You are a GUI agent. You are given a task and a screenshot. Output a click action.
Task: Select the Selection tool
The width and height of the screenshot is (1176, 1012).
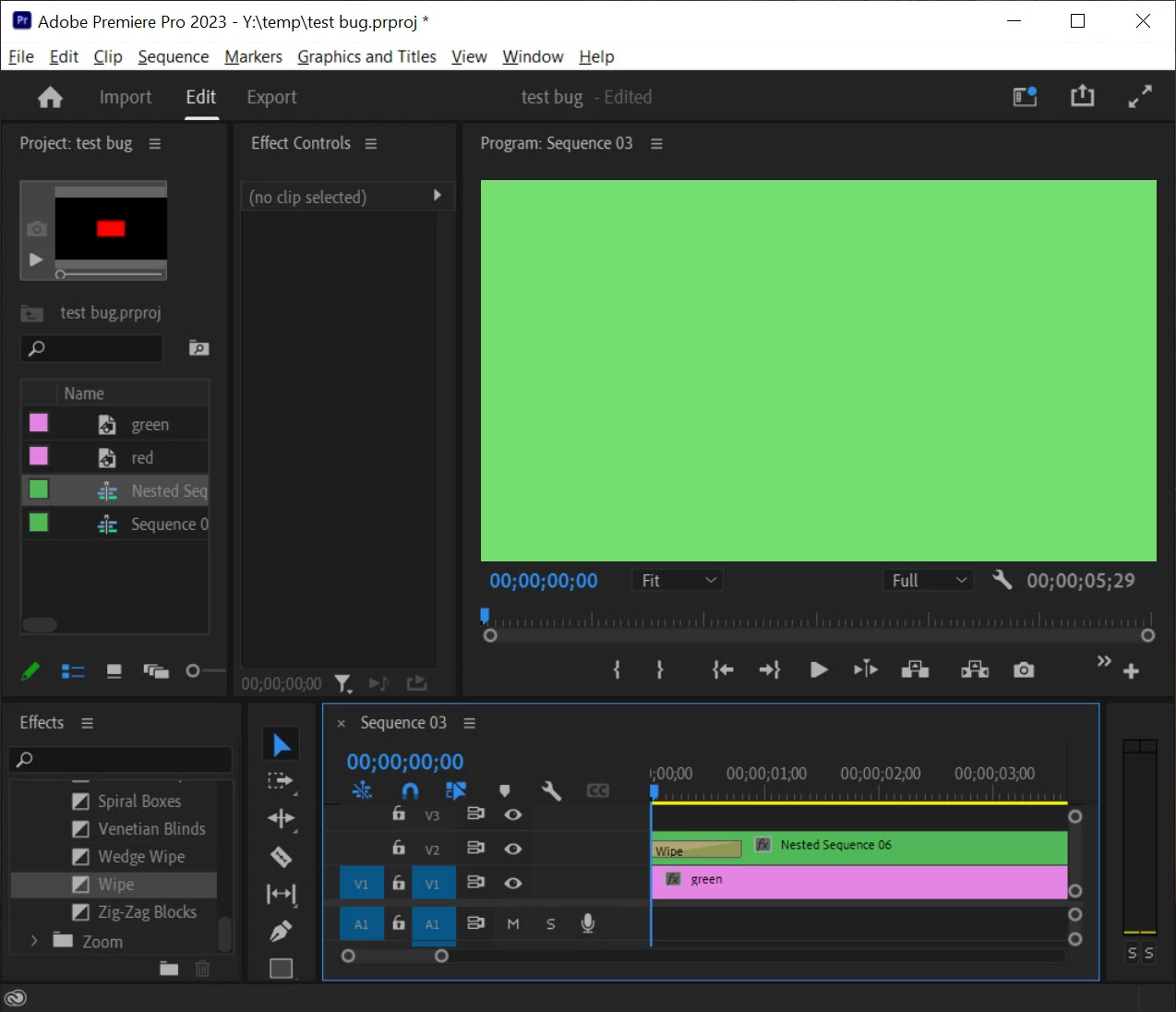pyautogui.click(x=282, y=744)
